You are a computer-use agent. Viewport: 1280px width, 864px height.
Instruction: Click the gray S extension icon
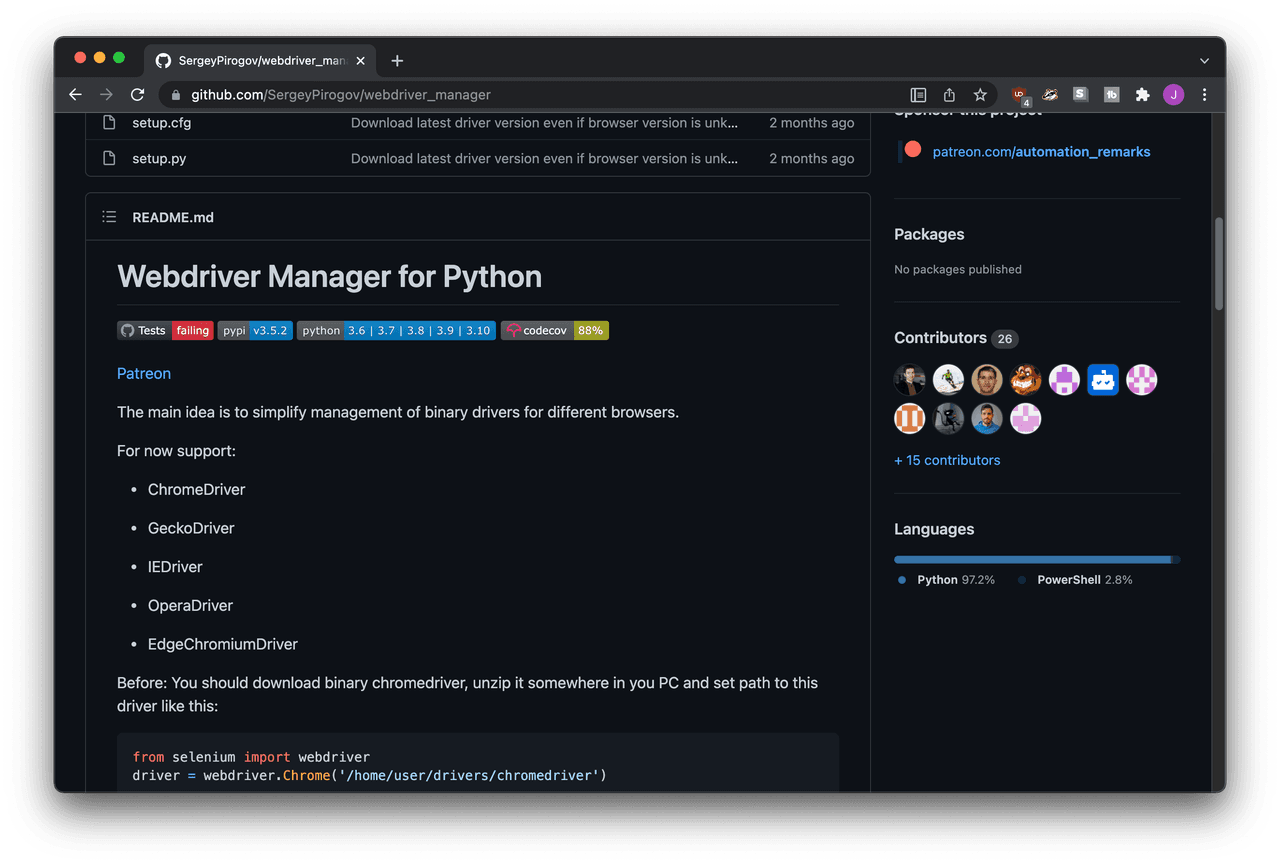click(x=1080, y=94)
